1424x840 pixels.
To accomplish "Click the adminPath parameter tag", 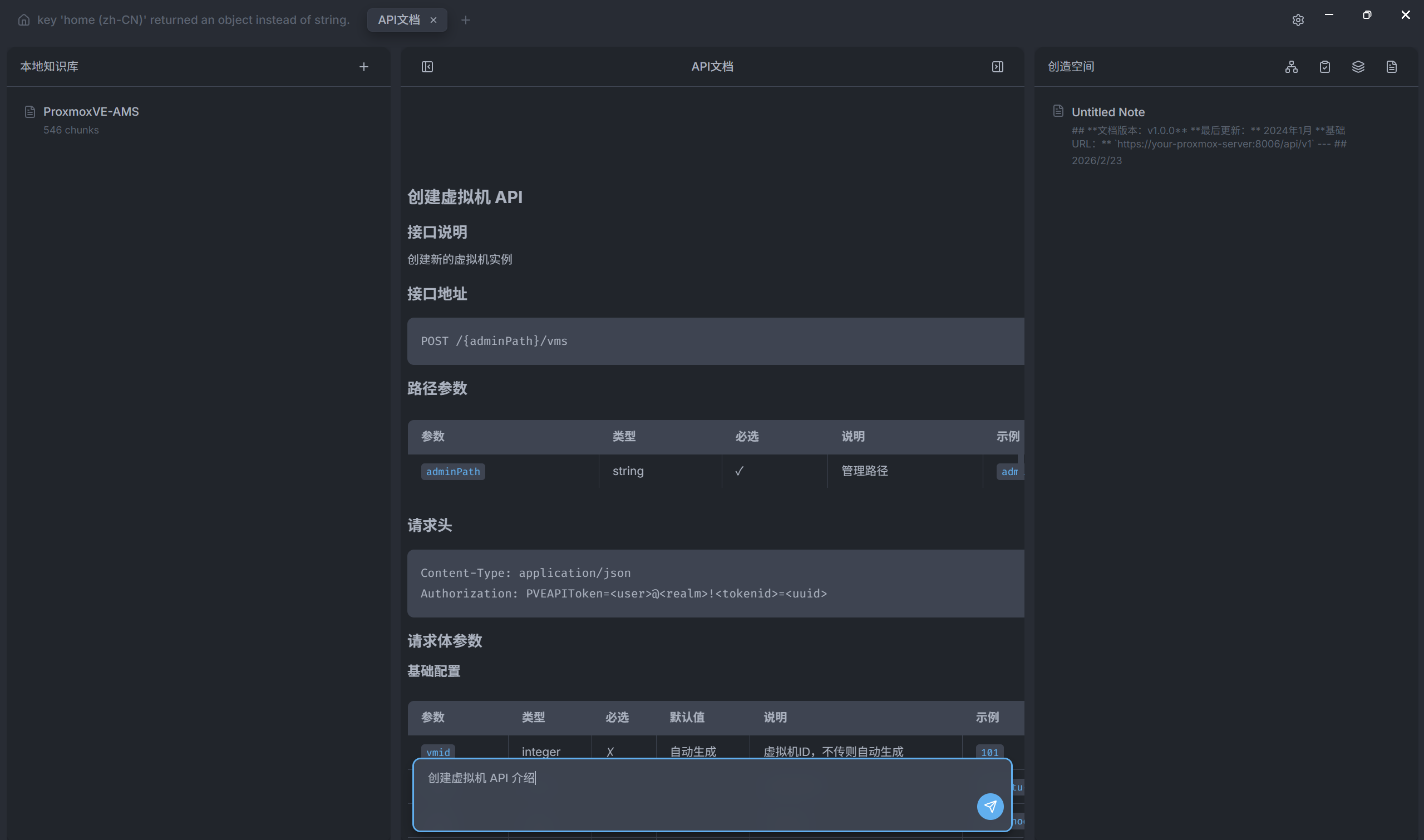I will click(452, 472).
